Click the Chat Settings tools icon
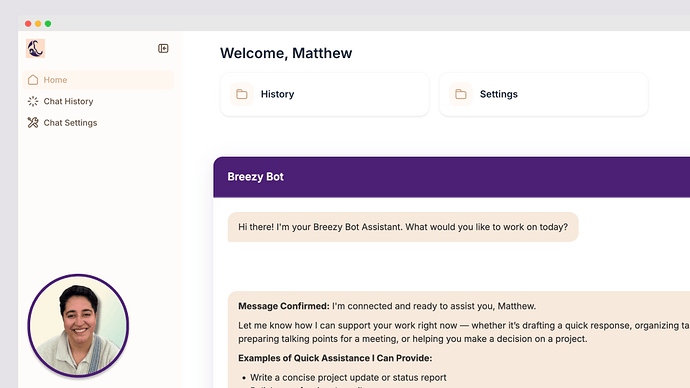Viewport: 690px width, 388px height. (x=33, y=123)
